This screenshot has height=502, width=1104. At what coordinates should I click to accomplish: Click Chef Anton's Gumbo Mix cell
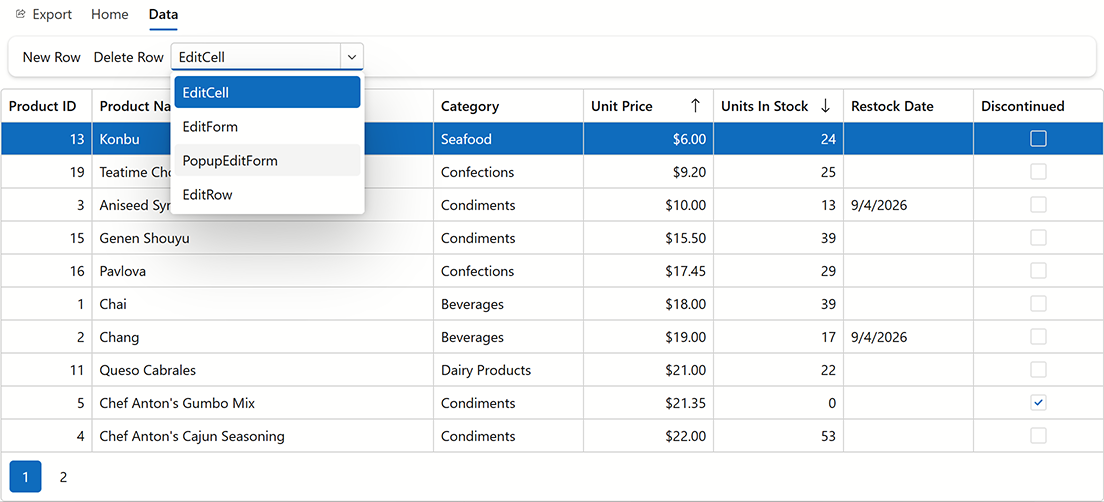tap(263, 403)
